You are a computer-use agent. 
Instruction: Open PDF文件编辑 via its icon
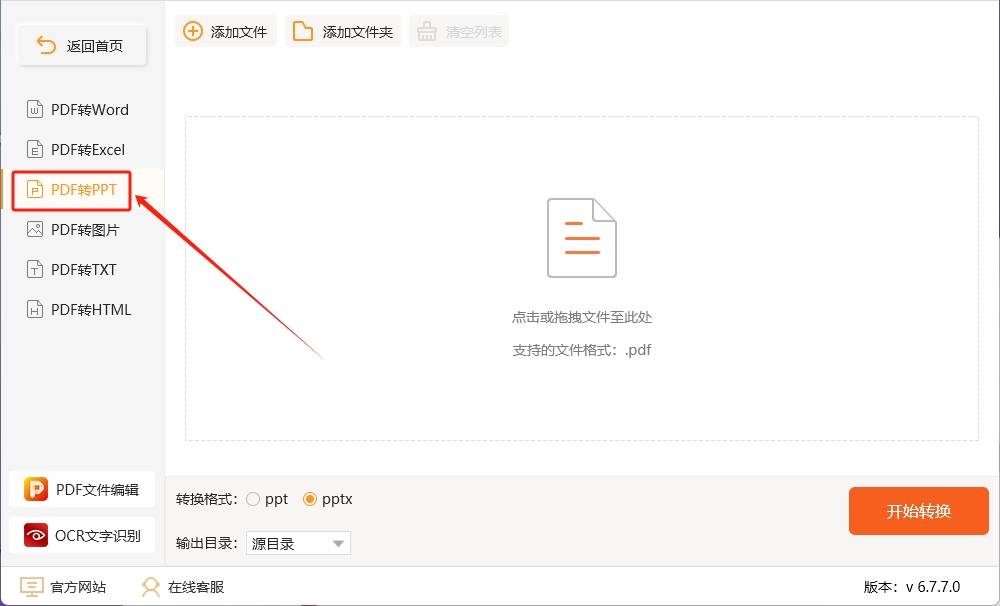[35, 489]
